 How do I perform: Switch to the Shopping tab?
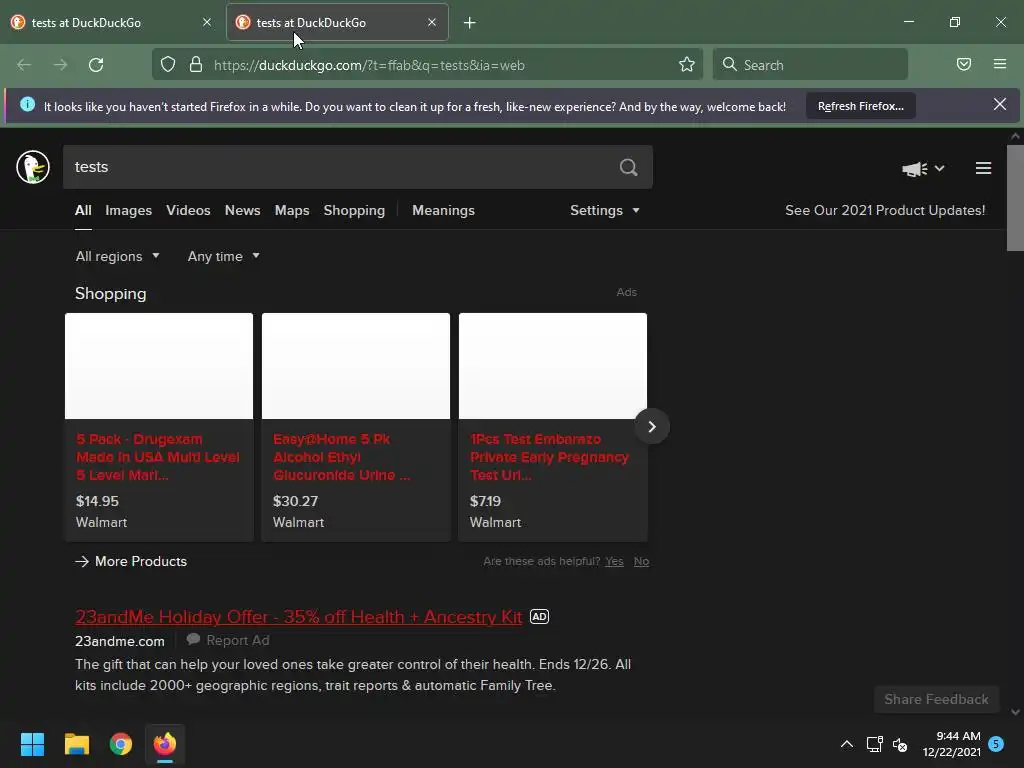coord(354,210)
